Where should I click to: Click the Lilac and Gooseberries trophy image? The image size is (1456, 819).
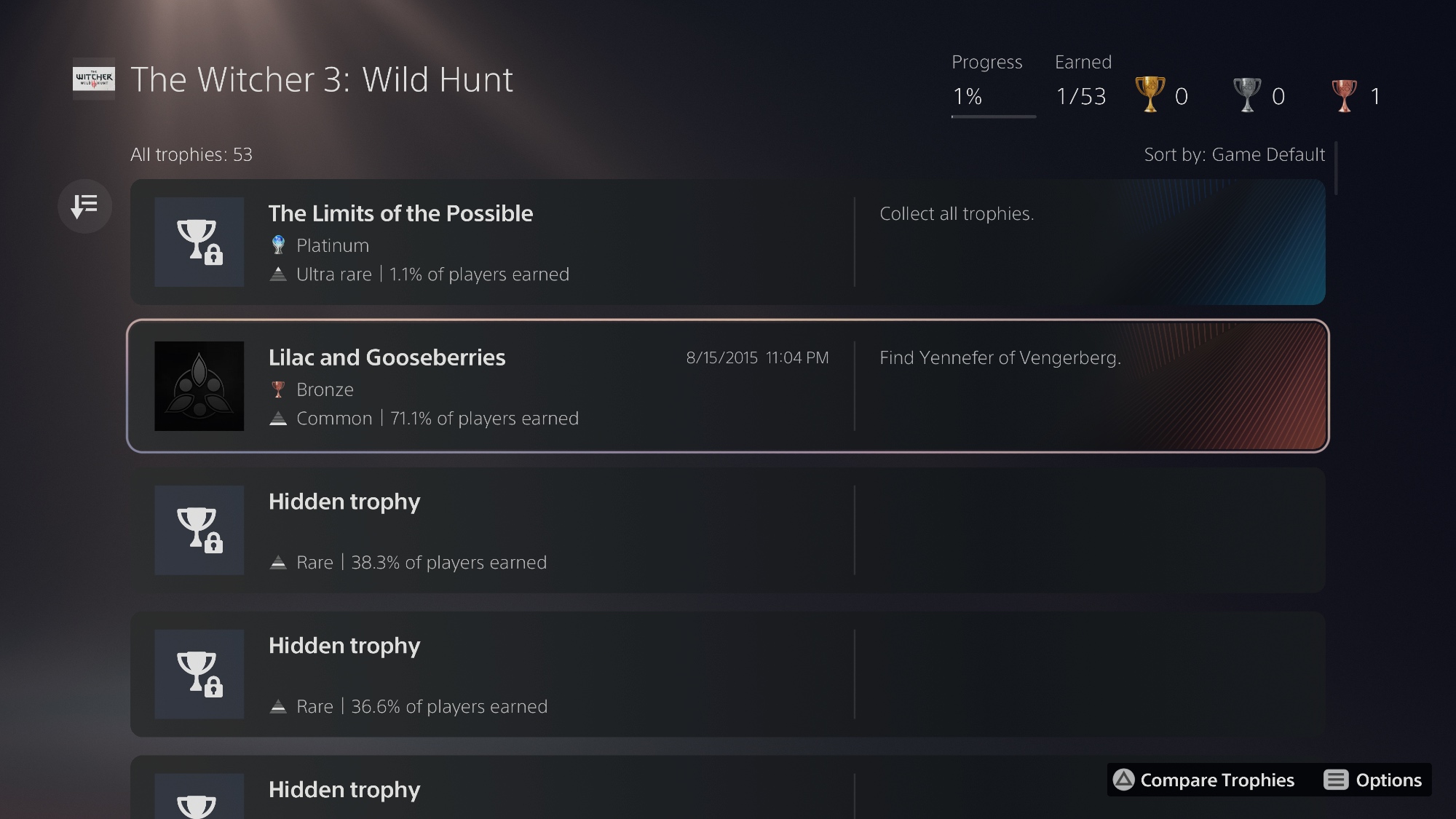coord(199,386)
